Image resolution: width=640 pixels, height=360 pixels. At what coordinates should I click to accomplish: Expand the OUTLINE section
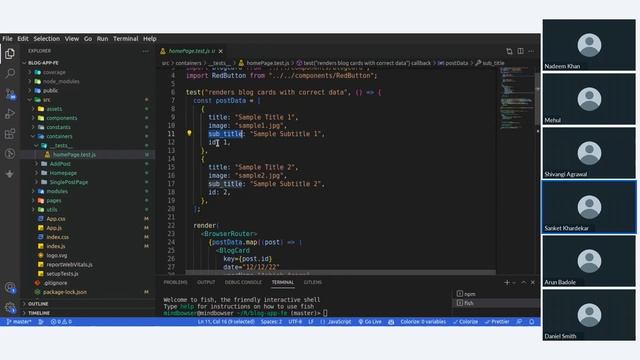coord(38,304)
